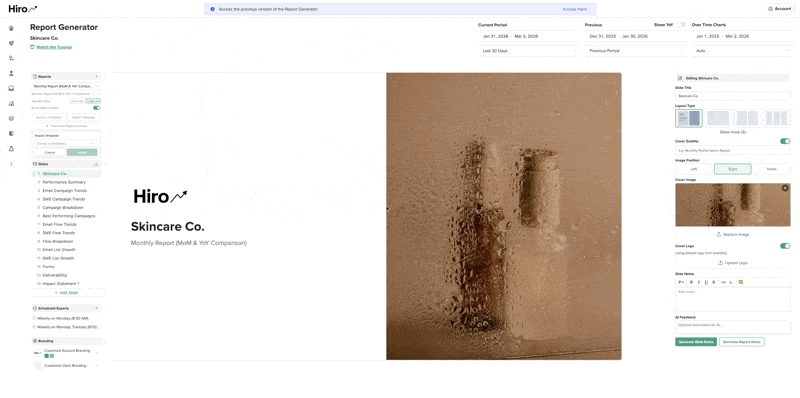Open the Previous Period dropdown

636,51
